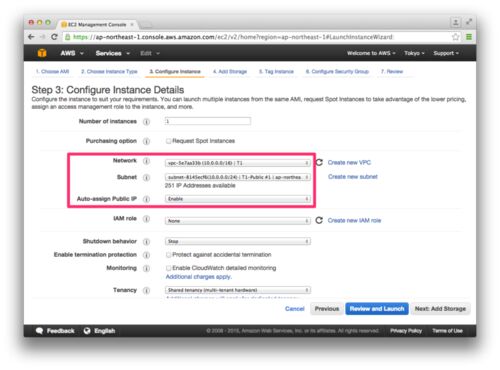Click Subnet info icon
500x370 pixels.
146,177
